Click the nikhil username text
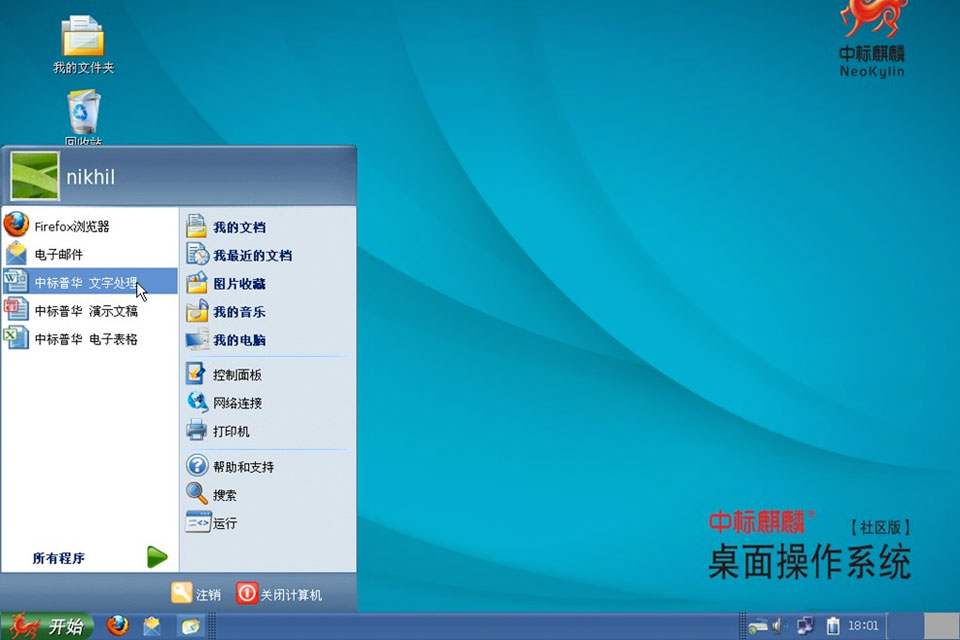The width and height of the screenshot is (960, 640). click(91, 177)
